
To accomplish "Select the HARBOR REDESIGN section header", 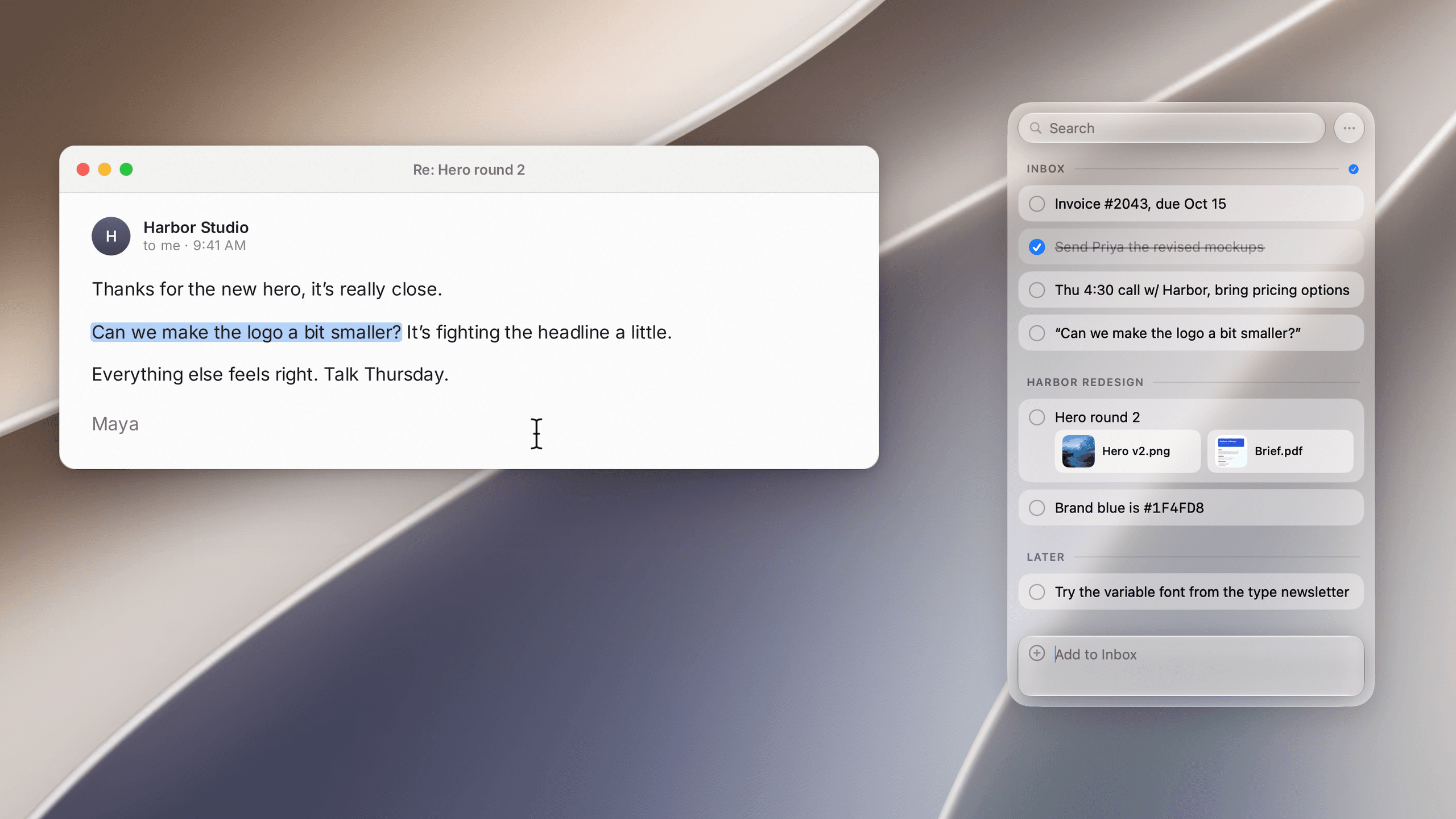I will [1085, 382].
